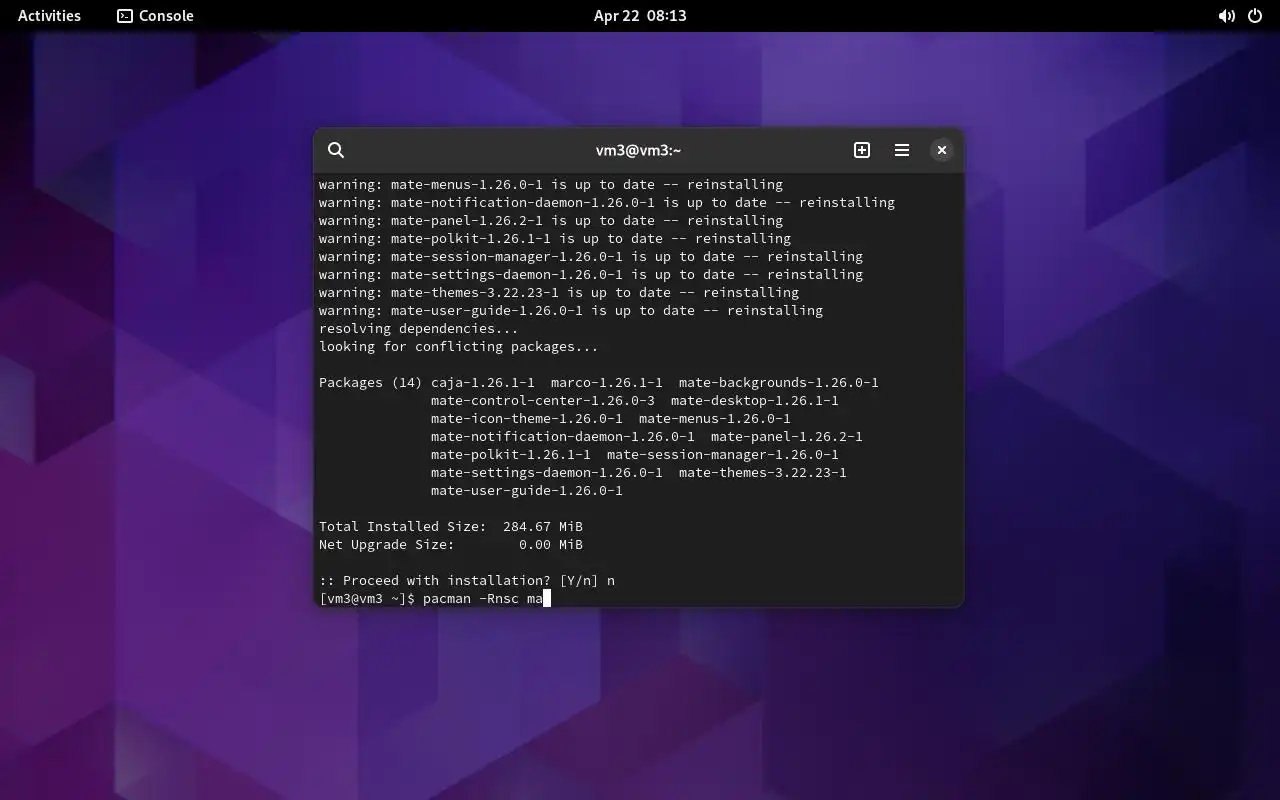
Task: Open a new tab with plus icon
Action: [x=862, y=150]
